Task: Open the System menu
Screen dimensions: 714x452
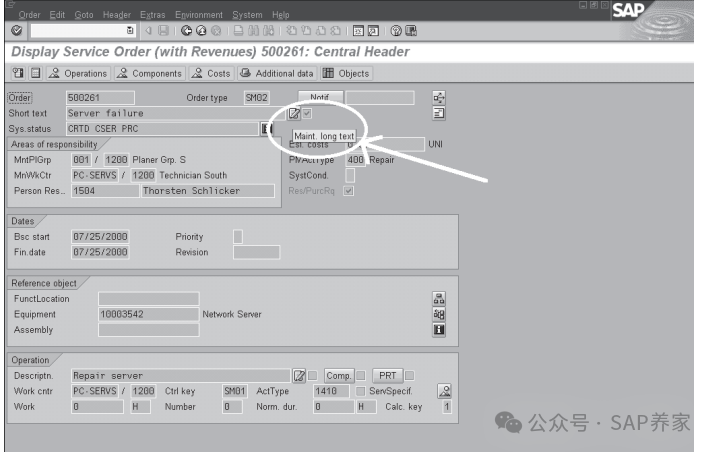Action: click(247, 15)
